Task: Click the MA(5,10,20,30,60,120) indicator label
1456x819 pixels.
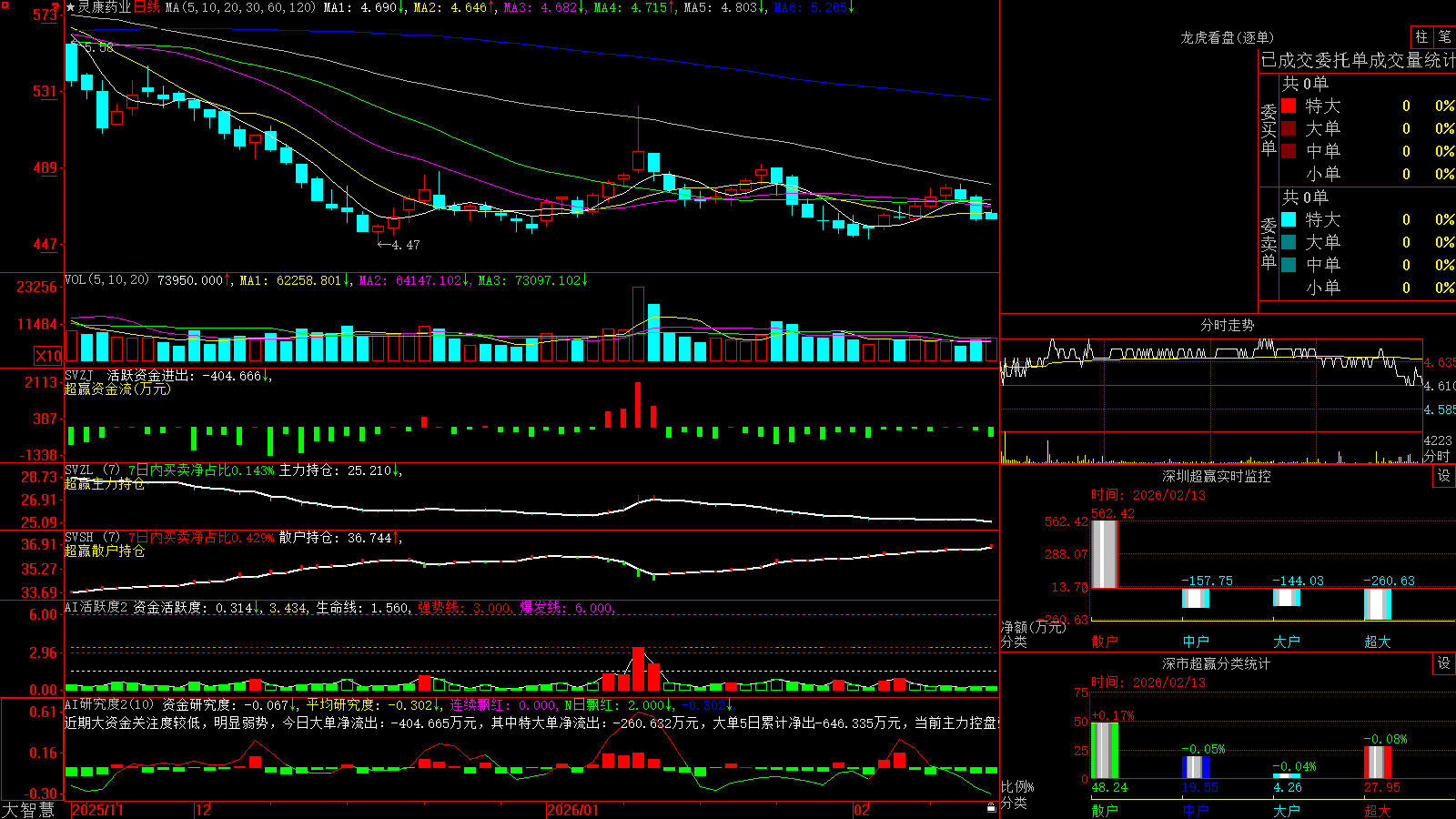Action: tap(240, 7)
